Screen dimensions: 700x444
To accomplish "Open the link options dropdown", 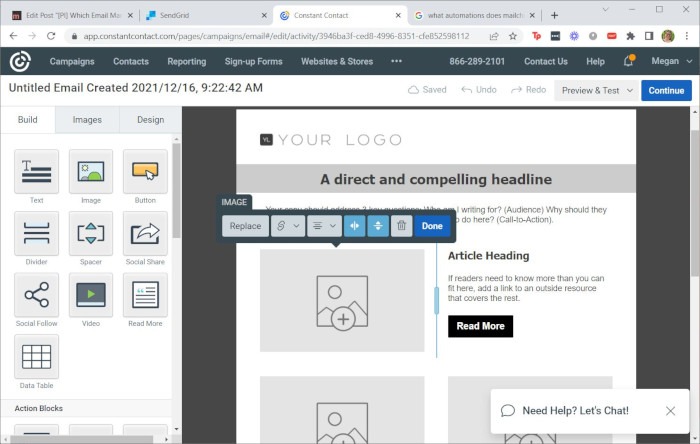I will [x=288, y=226].
